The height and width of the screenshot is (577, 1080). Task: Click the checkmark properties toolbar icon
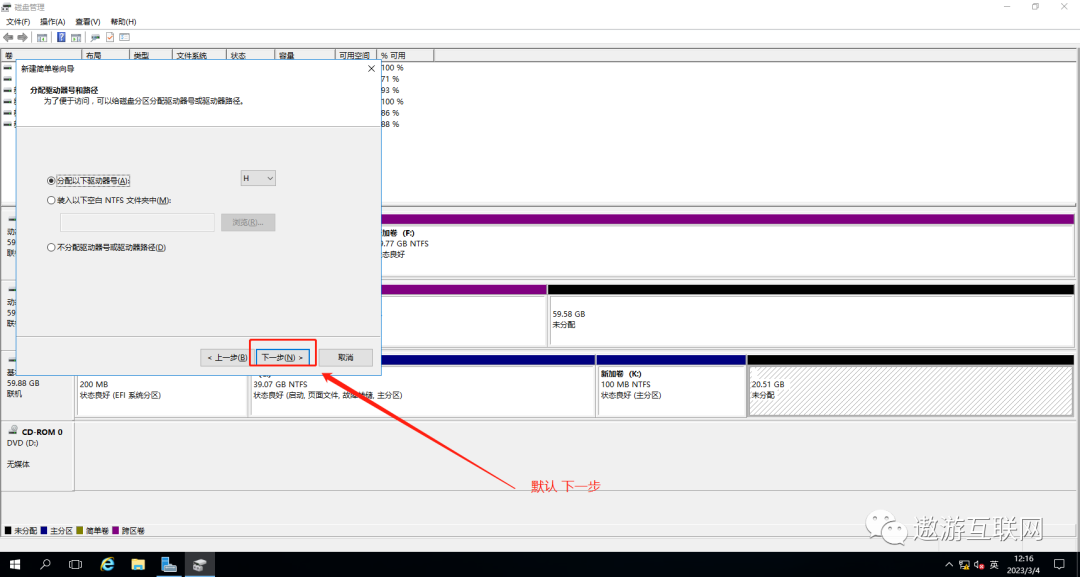click(x=110, y=37)
